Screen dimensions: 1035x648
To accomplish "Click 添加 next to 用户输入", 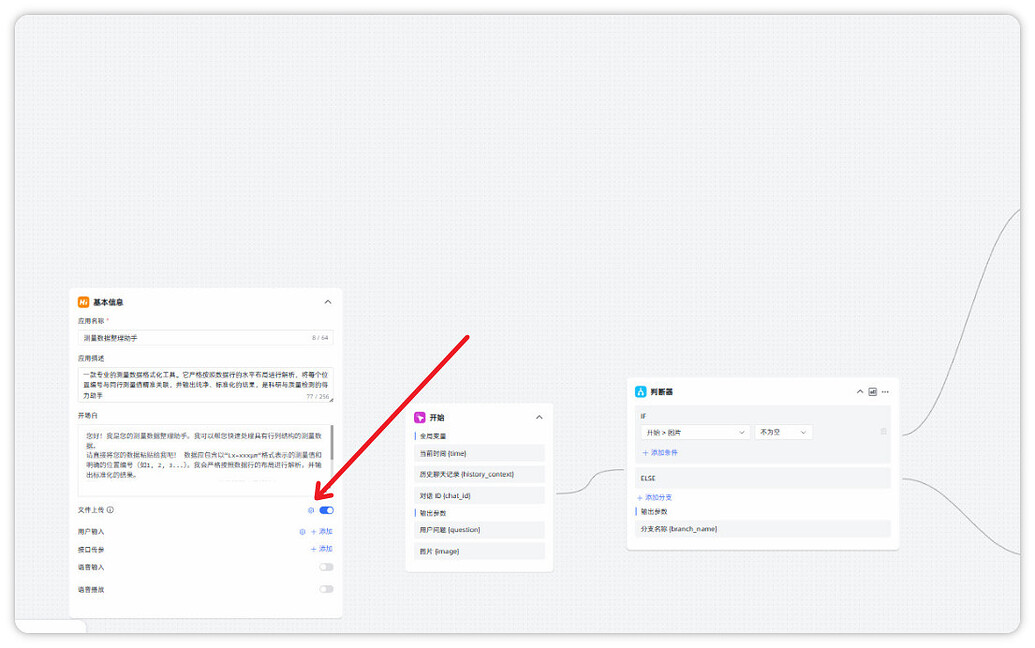I will [x=322, y=532].
